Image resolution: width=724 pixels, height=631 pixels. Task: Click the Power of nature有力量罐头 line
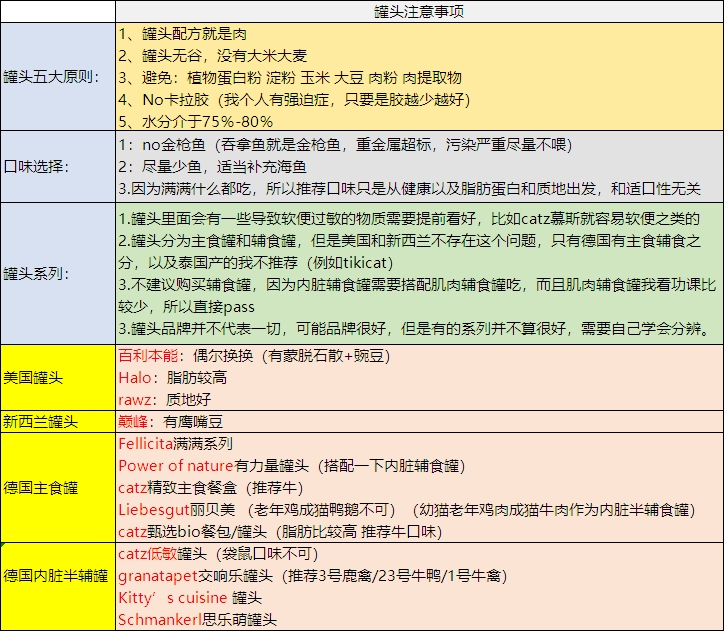click(292, 466)
